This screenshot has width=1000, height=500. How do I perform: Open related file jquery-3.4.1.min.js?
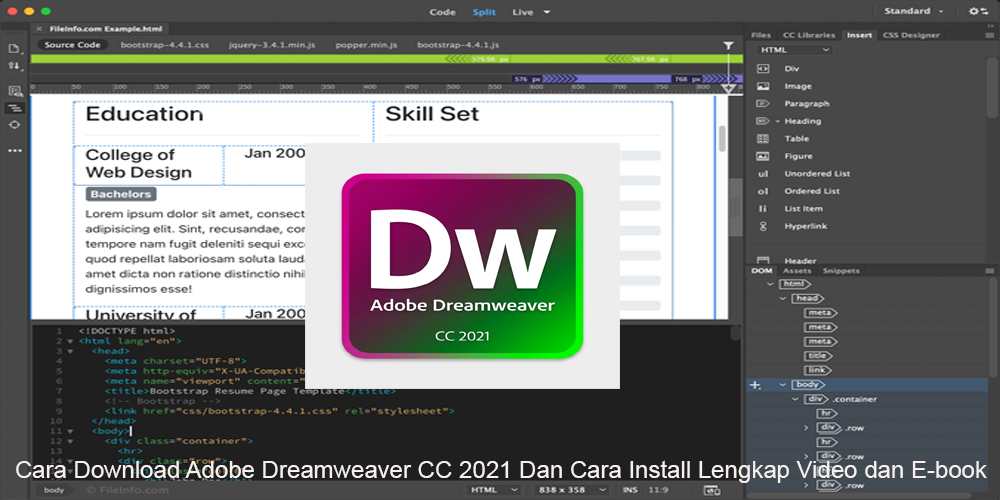272,45
